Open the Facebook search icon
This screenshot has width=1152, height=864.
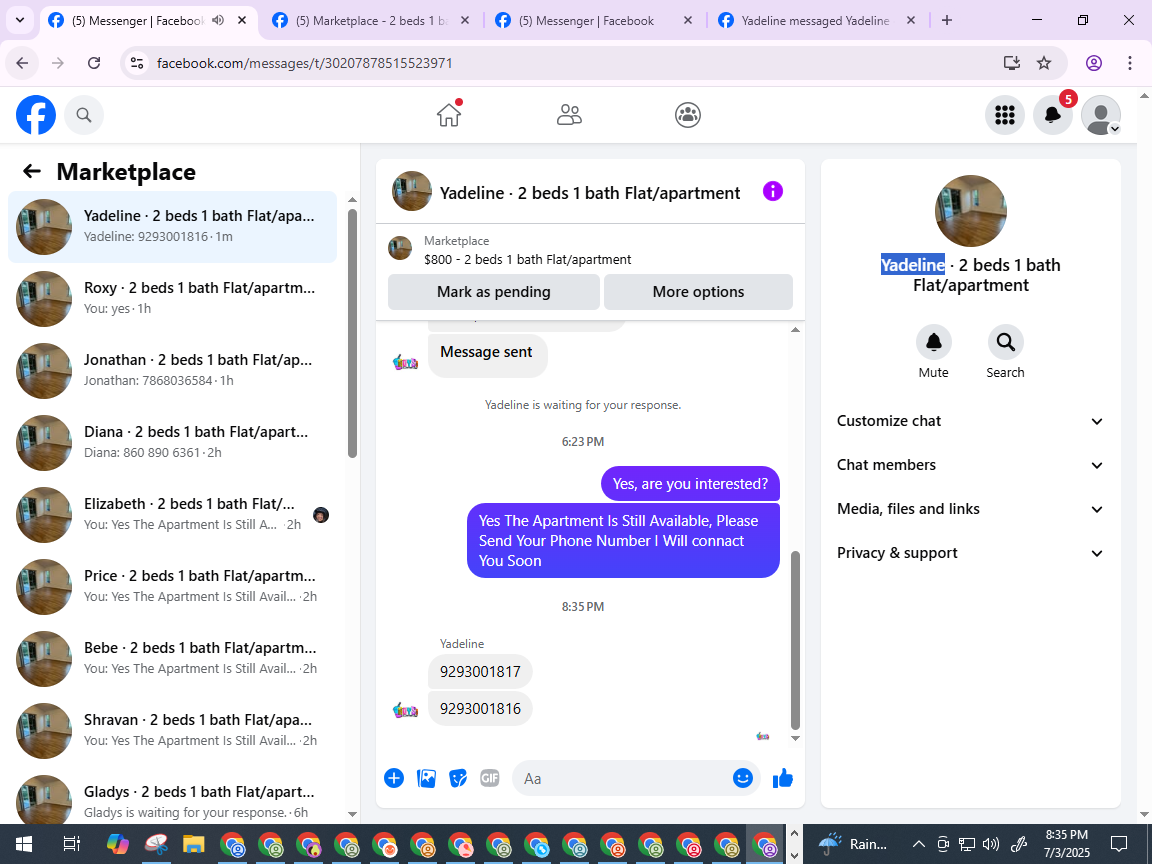click(x=84, y=115)
